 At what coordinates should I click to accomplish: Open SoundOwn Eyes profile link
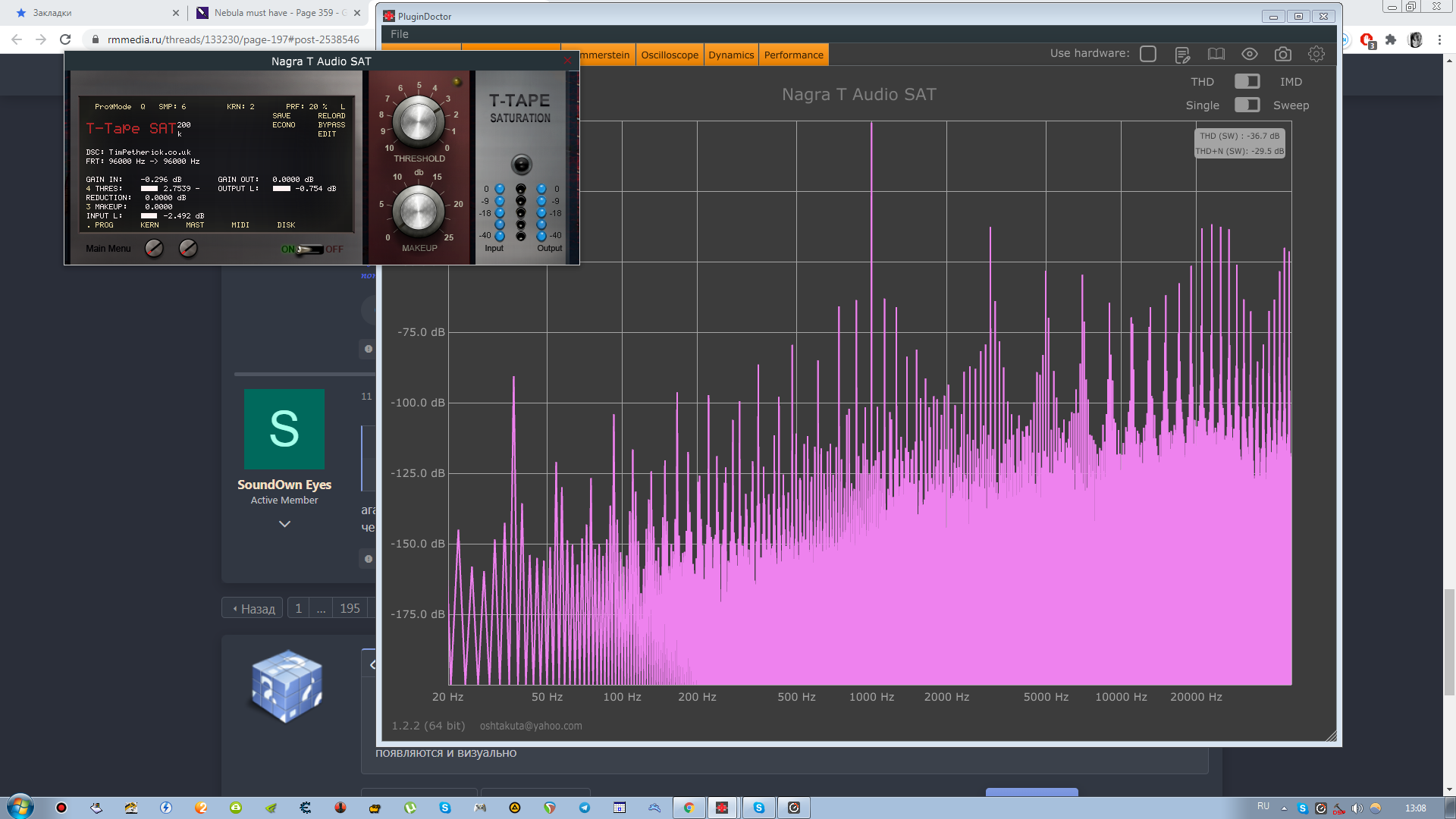[x=284, y=485]
